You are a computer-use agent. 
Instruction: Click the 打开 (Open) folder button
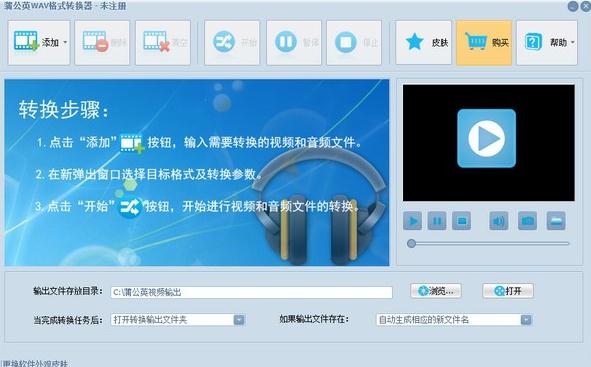[x=508, y=291]
